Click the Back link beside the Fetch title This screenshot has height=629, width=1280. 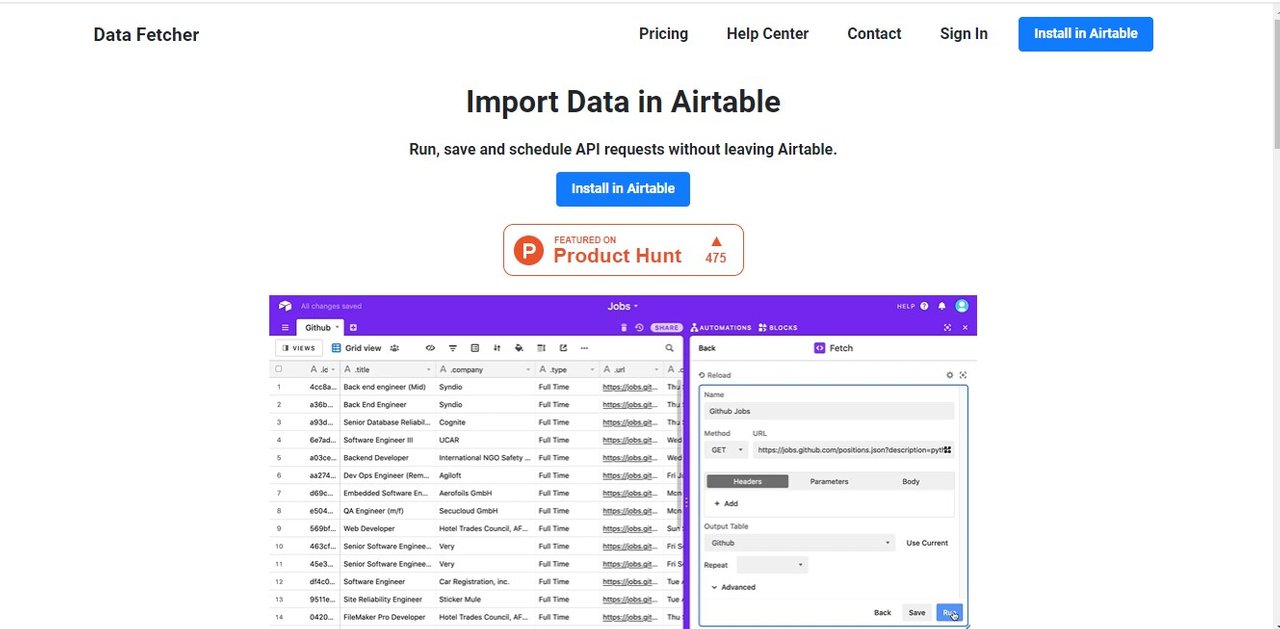tap(707, 348)
